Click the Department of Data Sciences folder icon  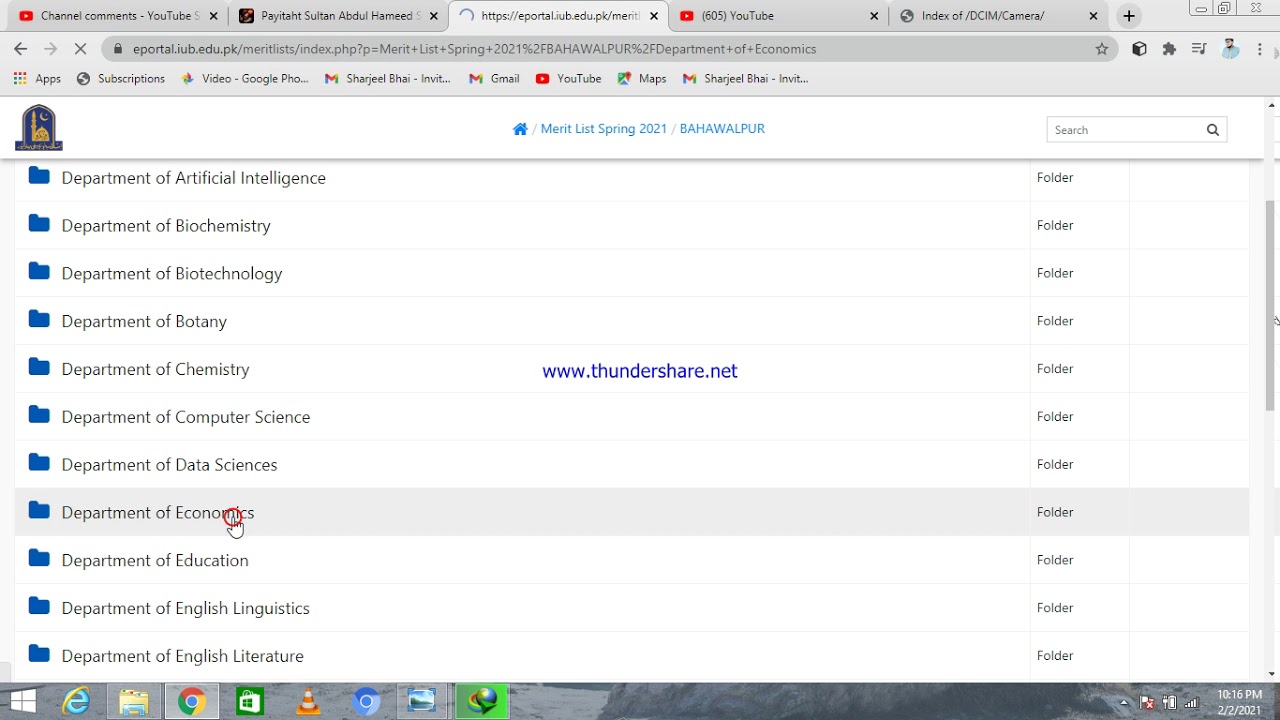tap(39, 463)
